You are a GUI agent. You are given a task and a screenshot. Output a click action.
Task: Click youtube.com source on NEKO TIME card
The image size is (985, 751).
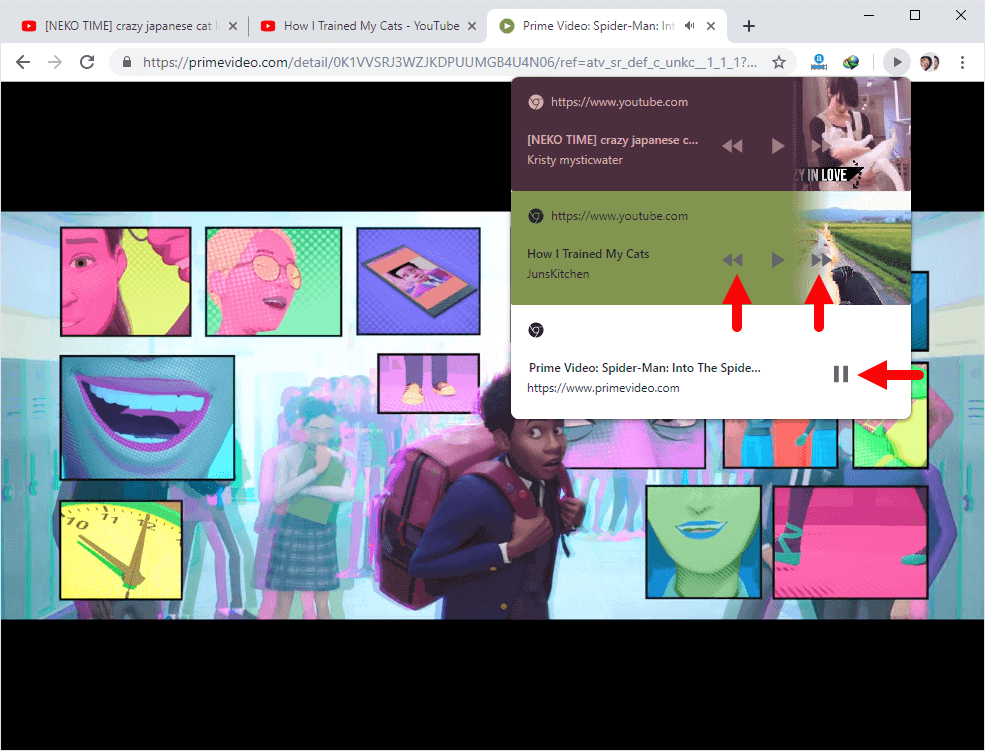click(x=619, y=102)
